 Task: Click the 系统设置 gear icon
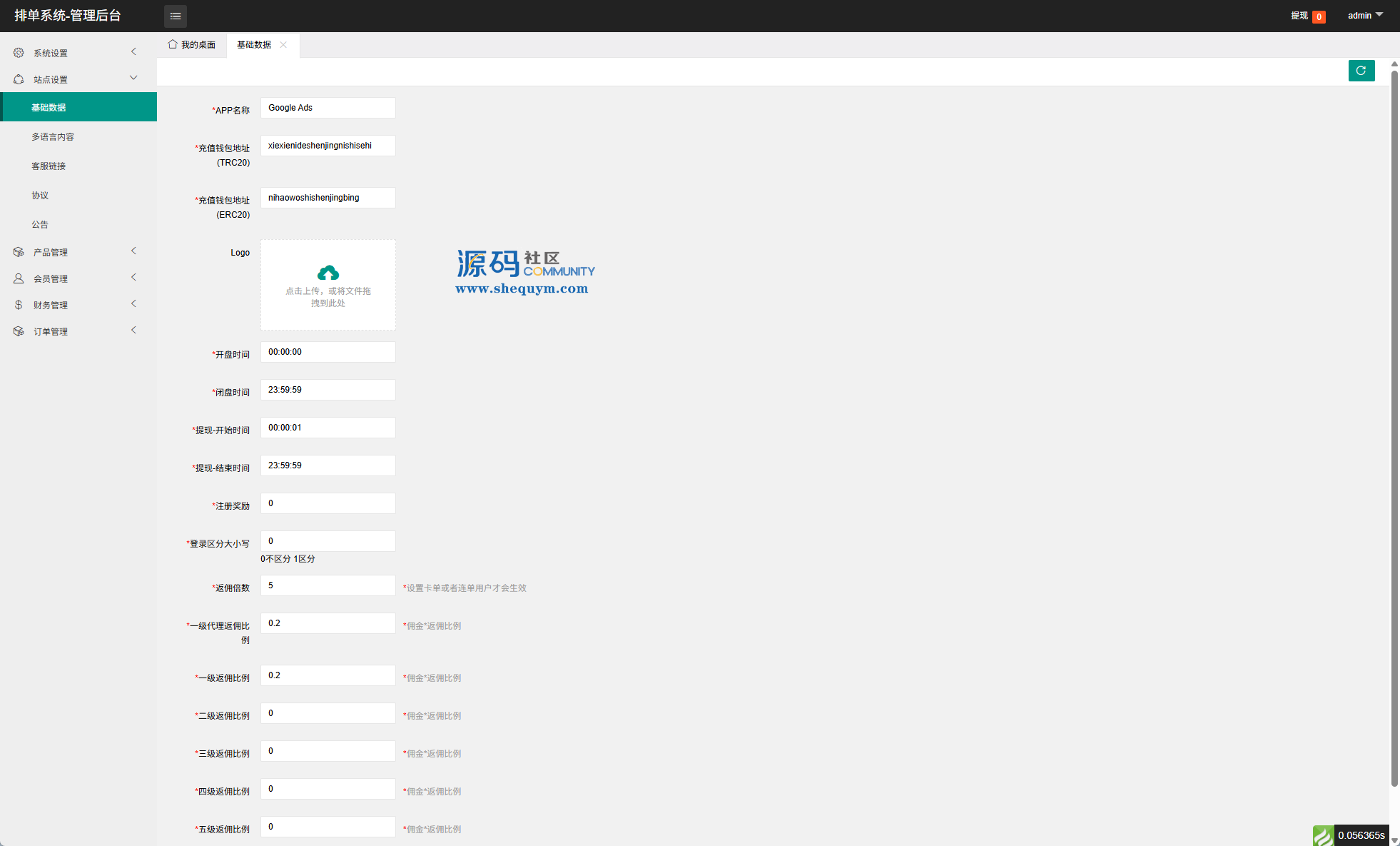tap(19, 53)
